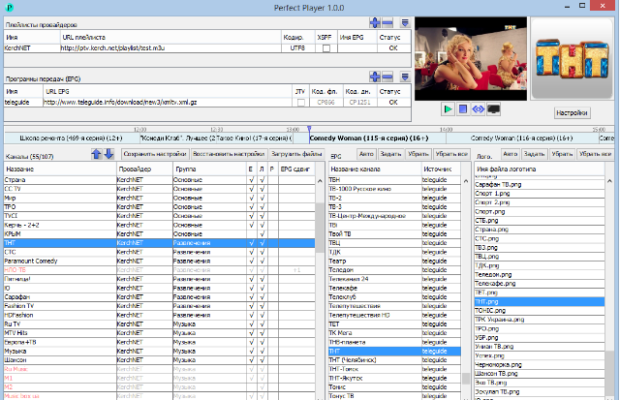The width and height of the screenshot is (620, 400).
Task: Move selected channel down with blue arrow
Action: point(109,154)
